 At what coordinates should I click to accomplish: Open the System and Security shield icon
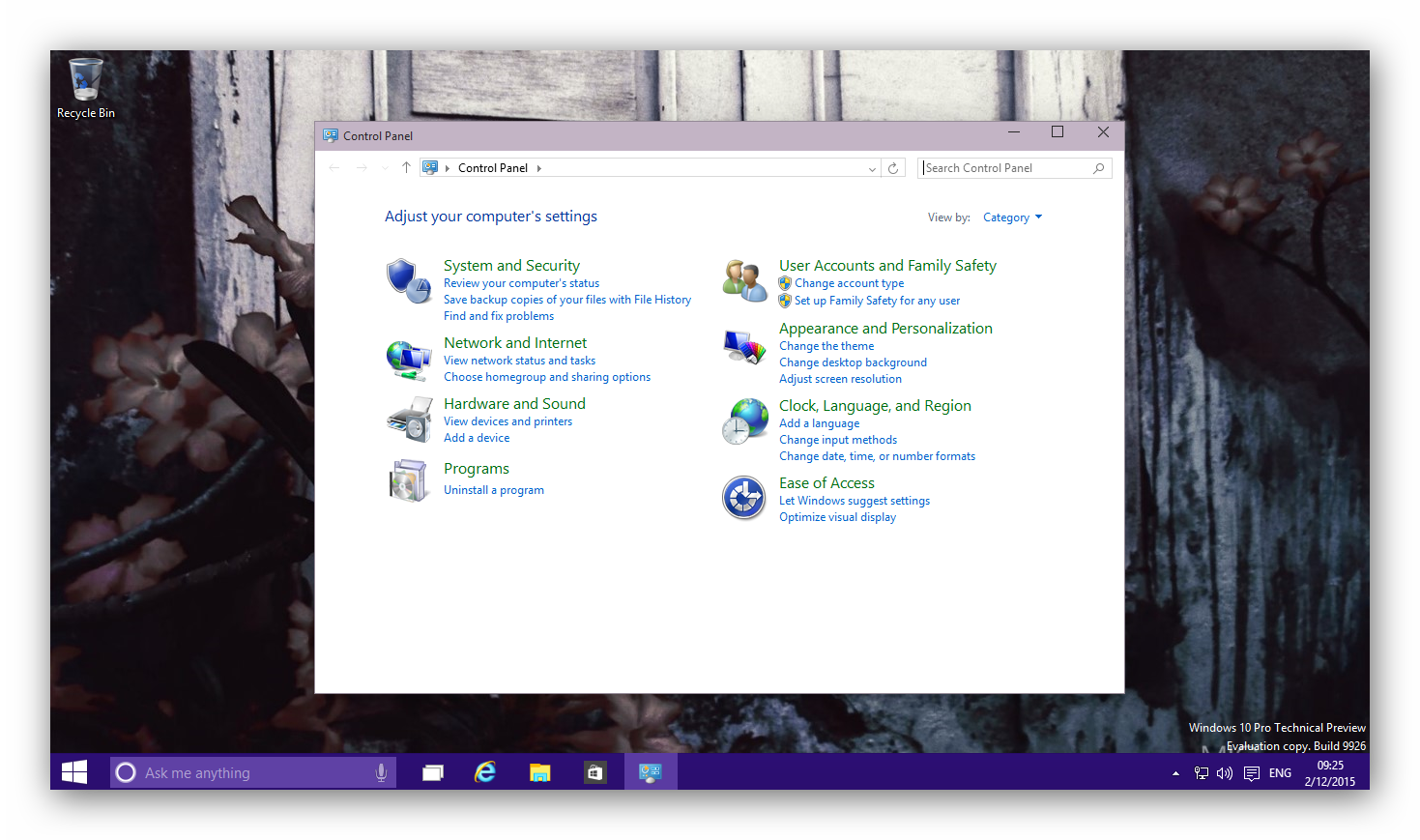point(409,281)
